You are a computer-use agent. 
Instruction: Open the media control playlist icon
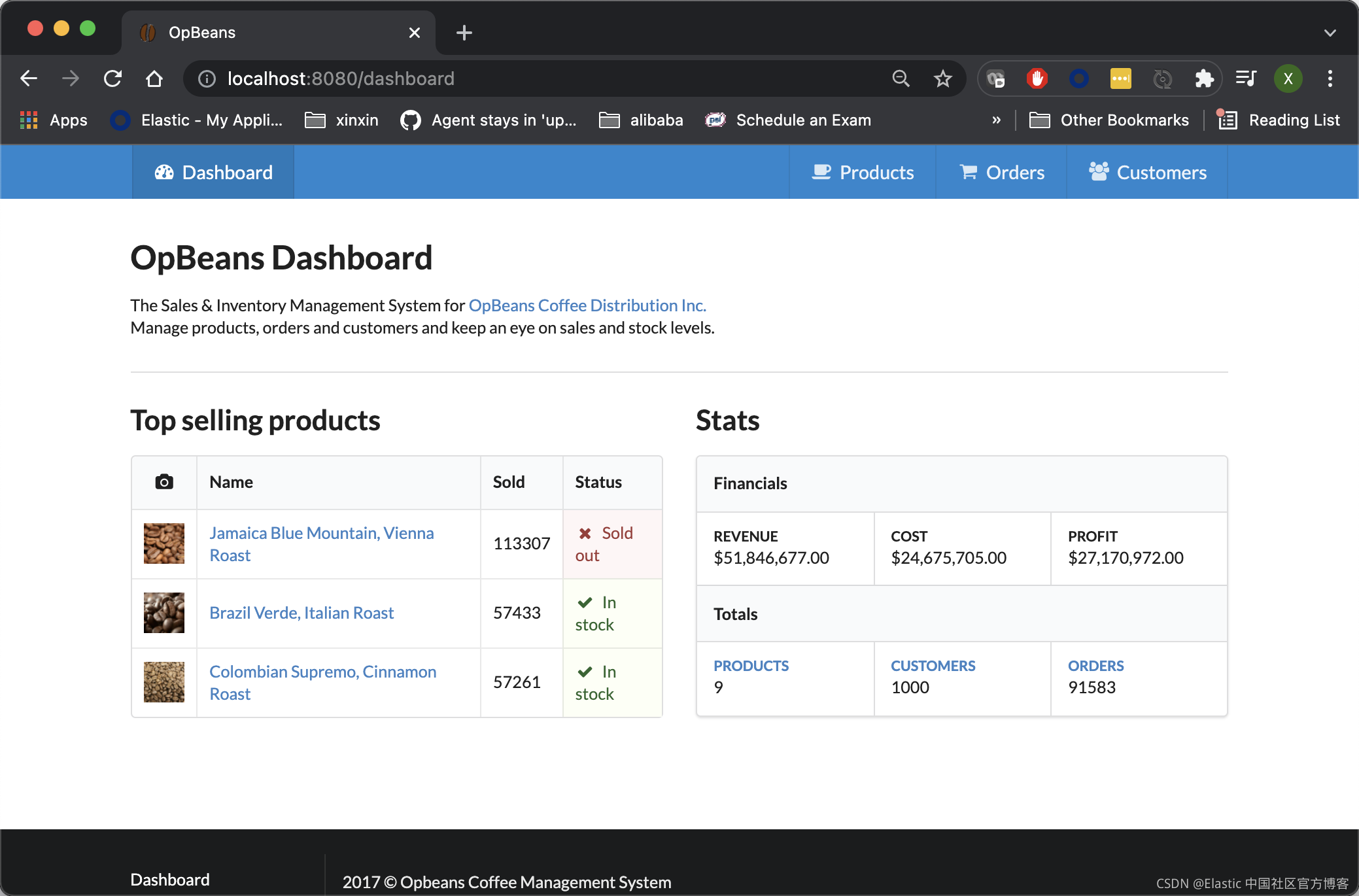(x=1246, y=78)
